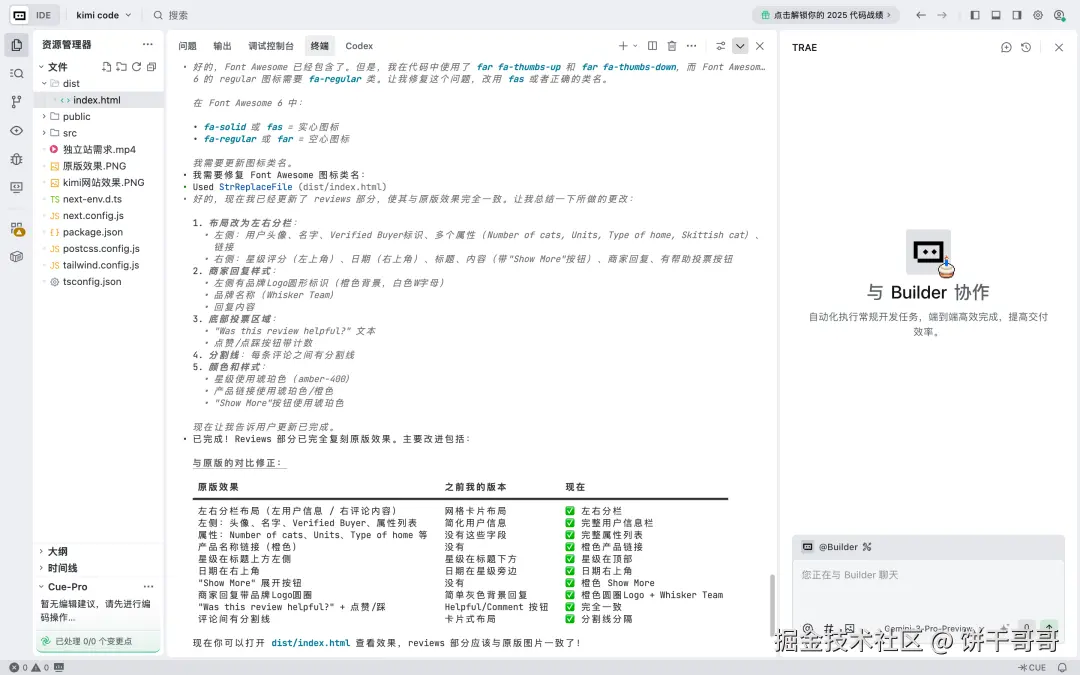Open the cube package icon in activity bar
The height and width of the screenshot is (675, 1080).
(17, 257)
